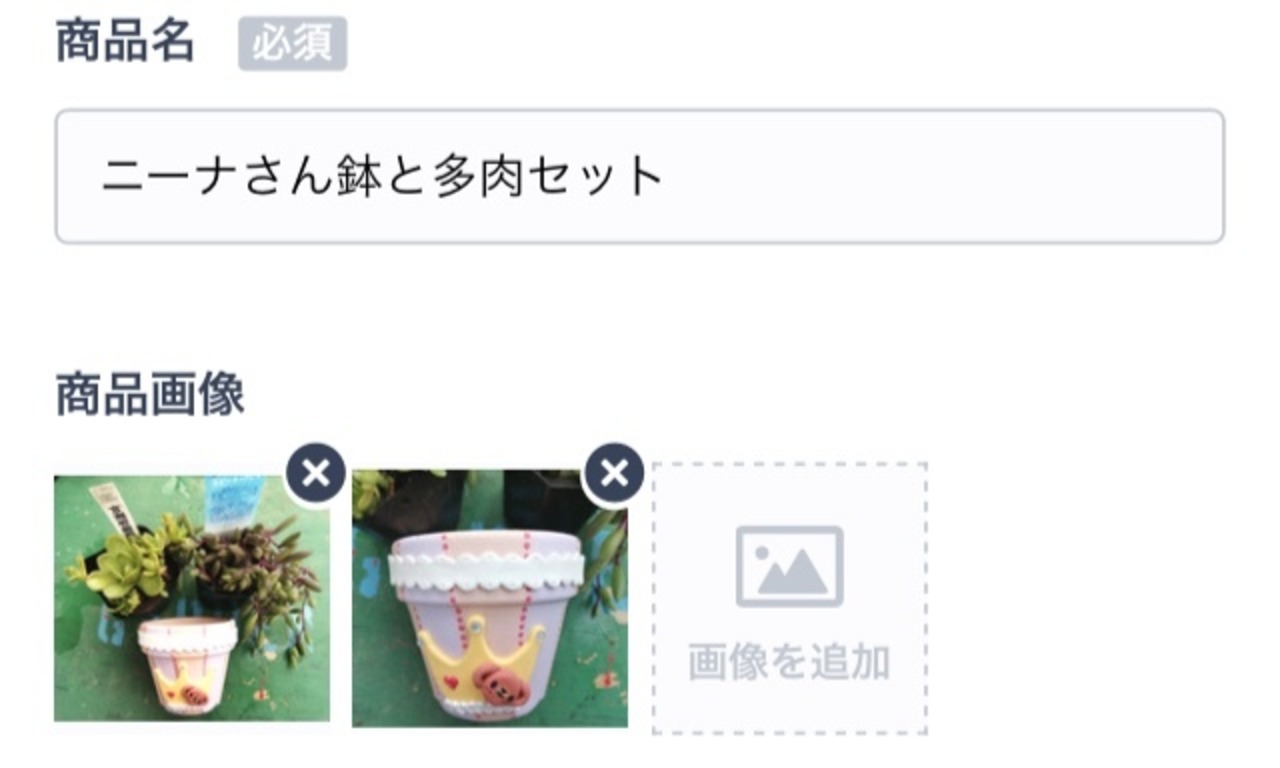Viewport: 1280px width, 768px height.
Task: Remove the second product image of the crown pot
Action: coord(614,473)
